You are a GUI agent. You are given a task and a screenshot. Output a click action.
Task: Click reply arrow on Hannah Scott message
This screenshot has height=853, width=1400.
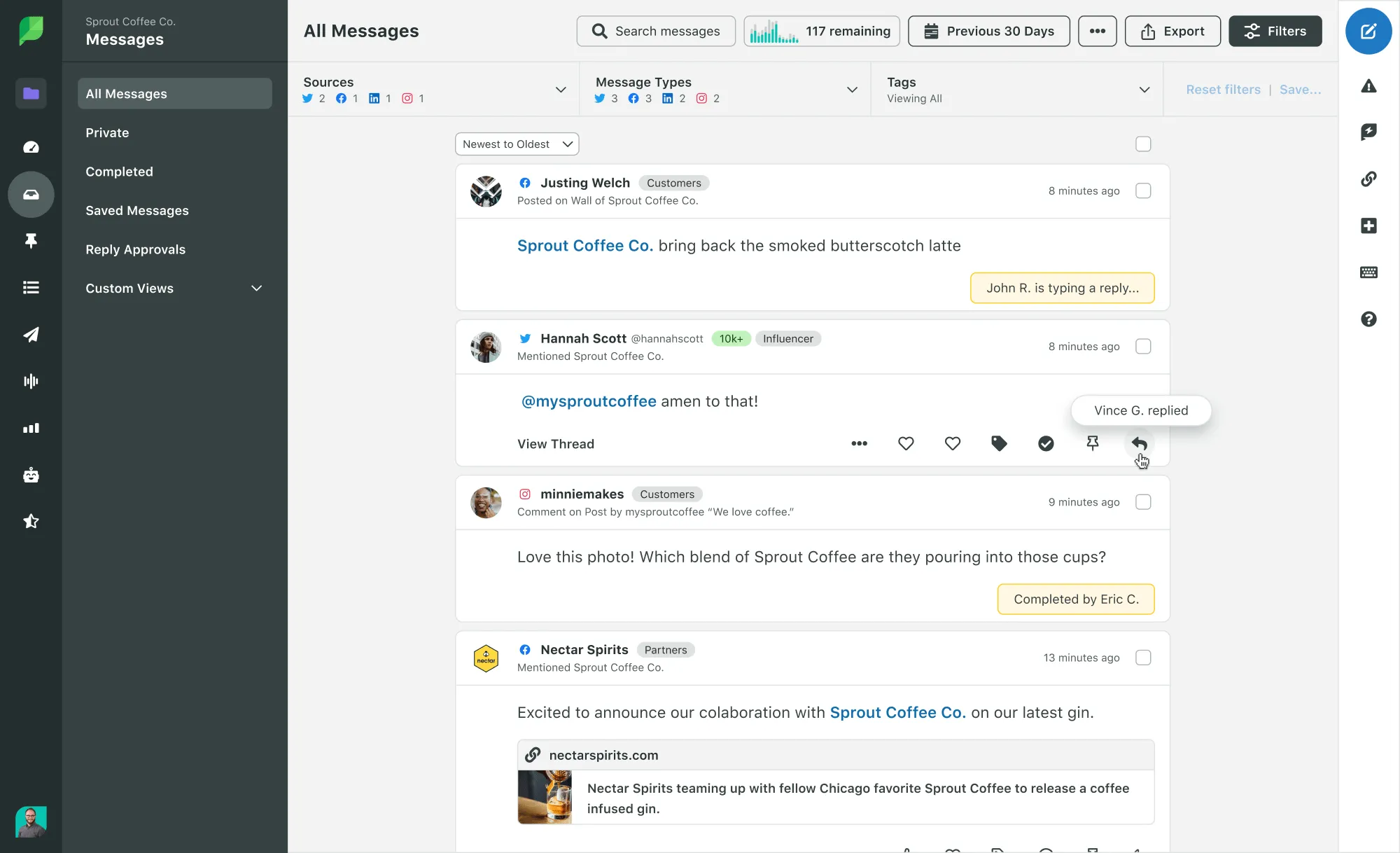click(x=1139, y=443)
